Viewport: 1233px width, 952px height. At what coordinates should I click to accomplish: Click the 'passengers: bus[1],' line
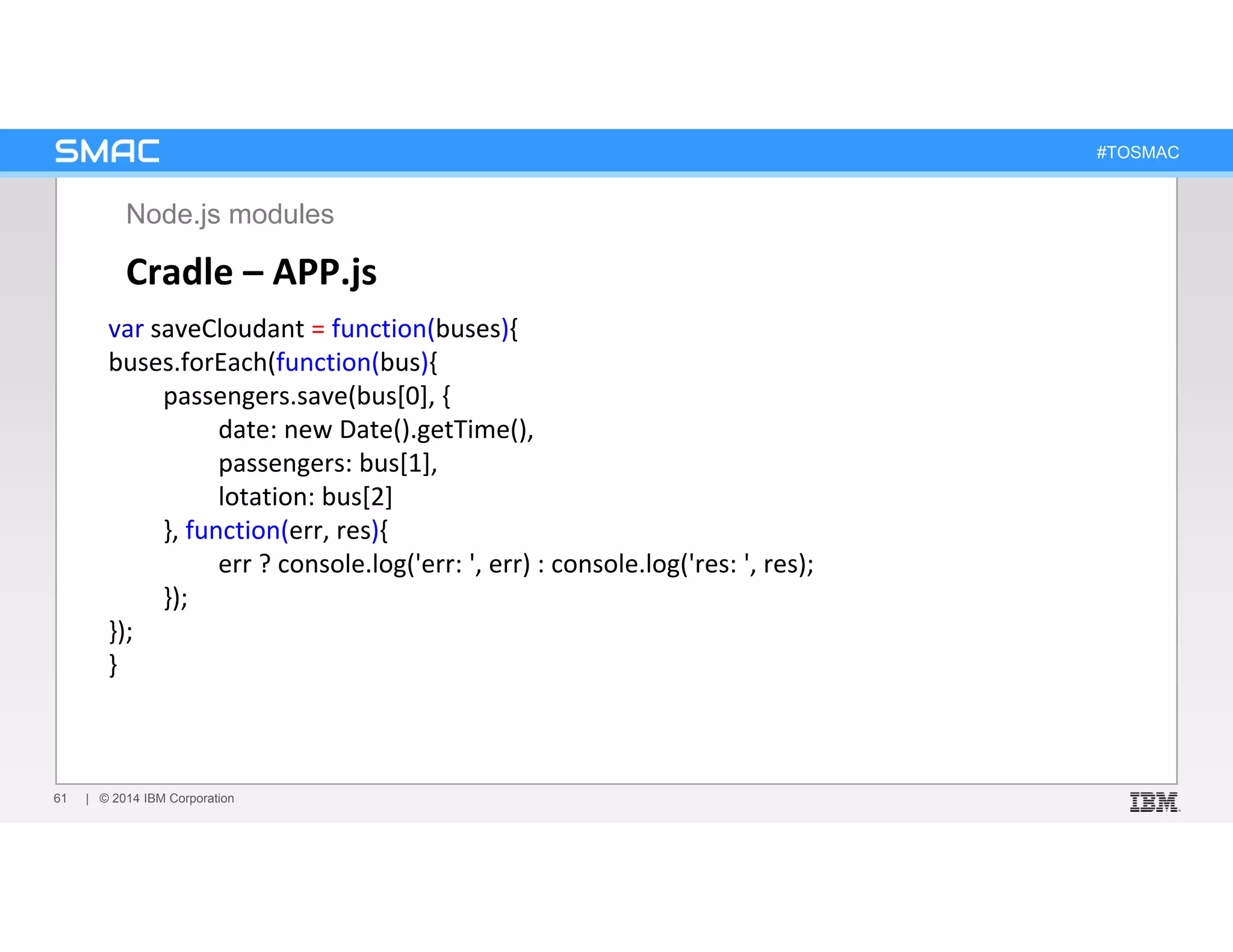click(x=328, y=463)
